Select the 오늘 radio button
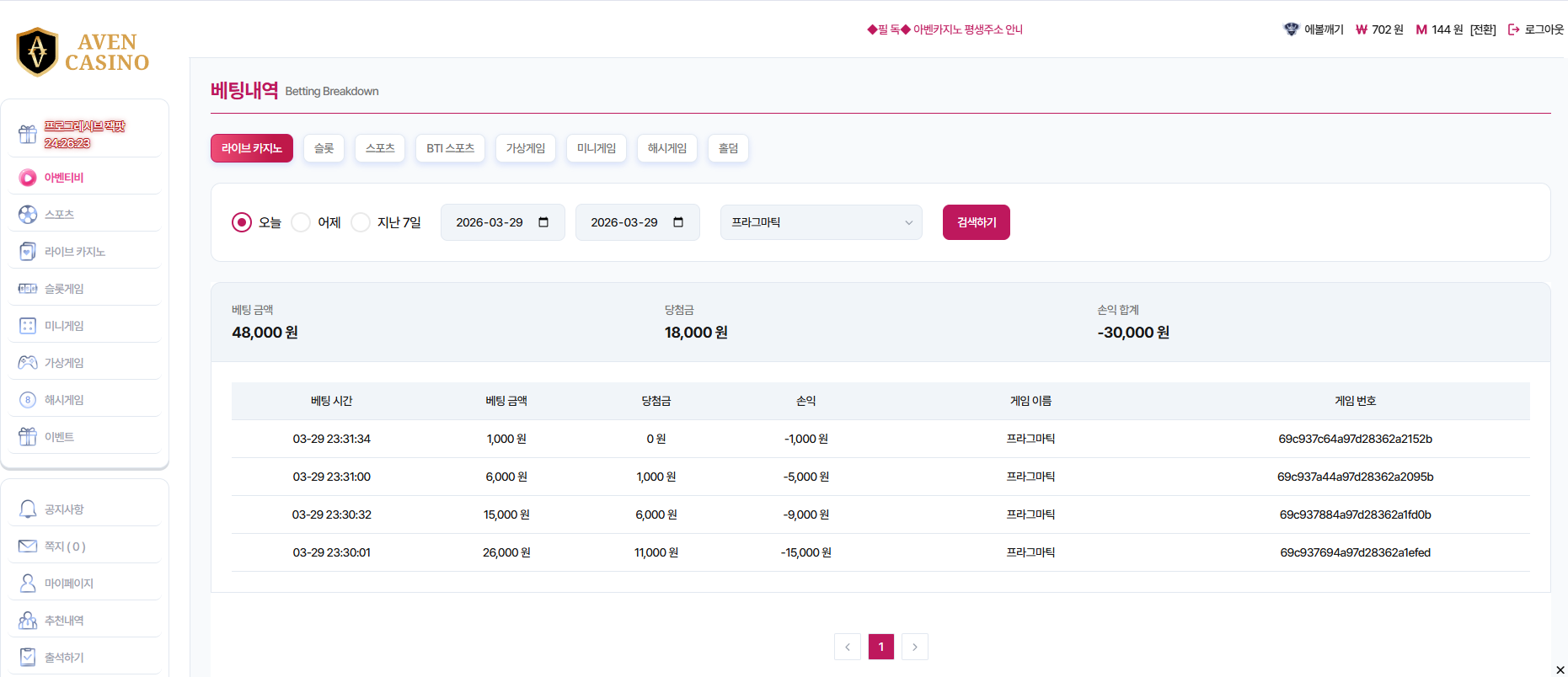This screenshot has width=1568, height=677. [x=242, y=222]
